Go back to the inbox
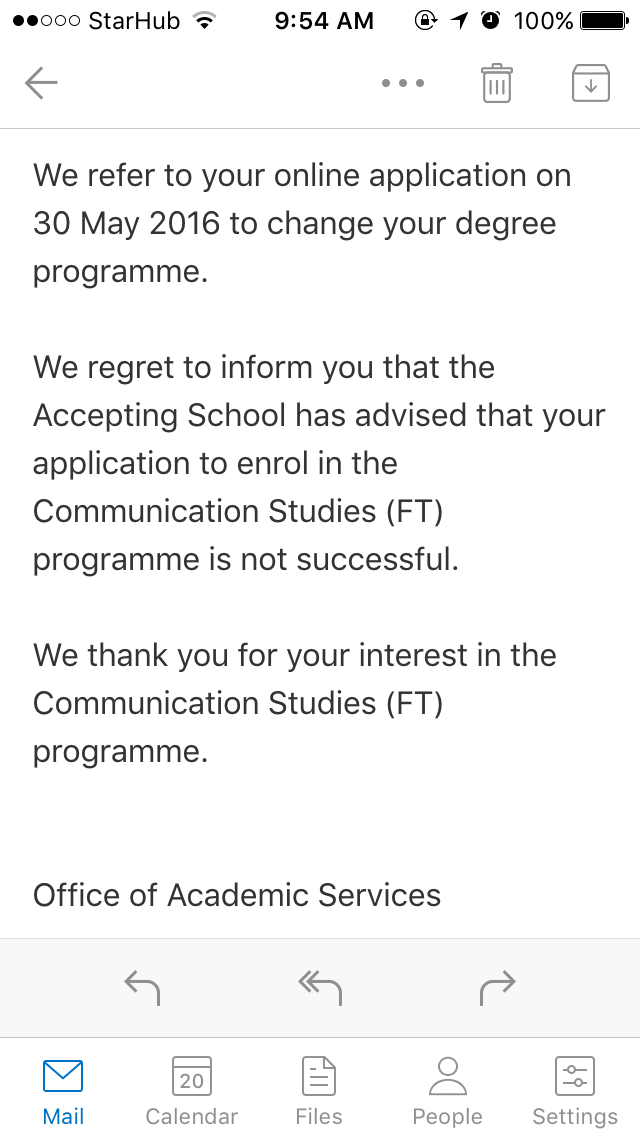Screen dimensions: 640x1136 tap(41, 83)
